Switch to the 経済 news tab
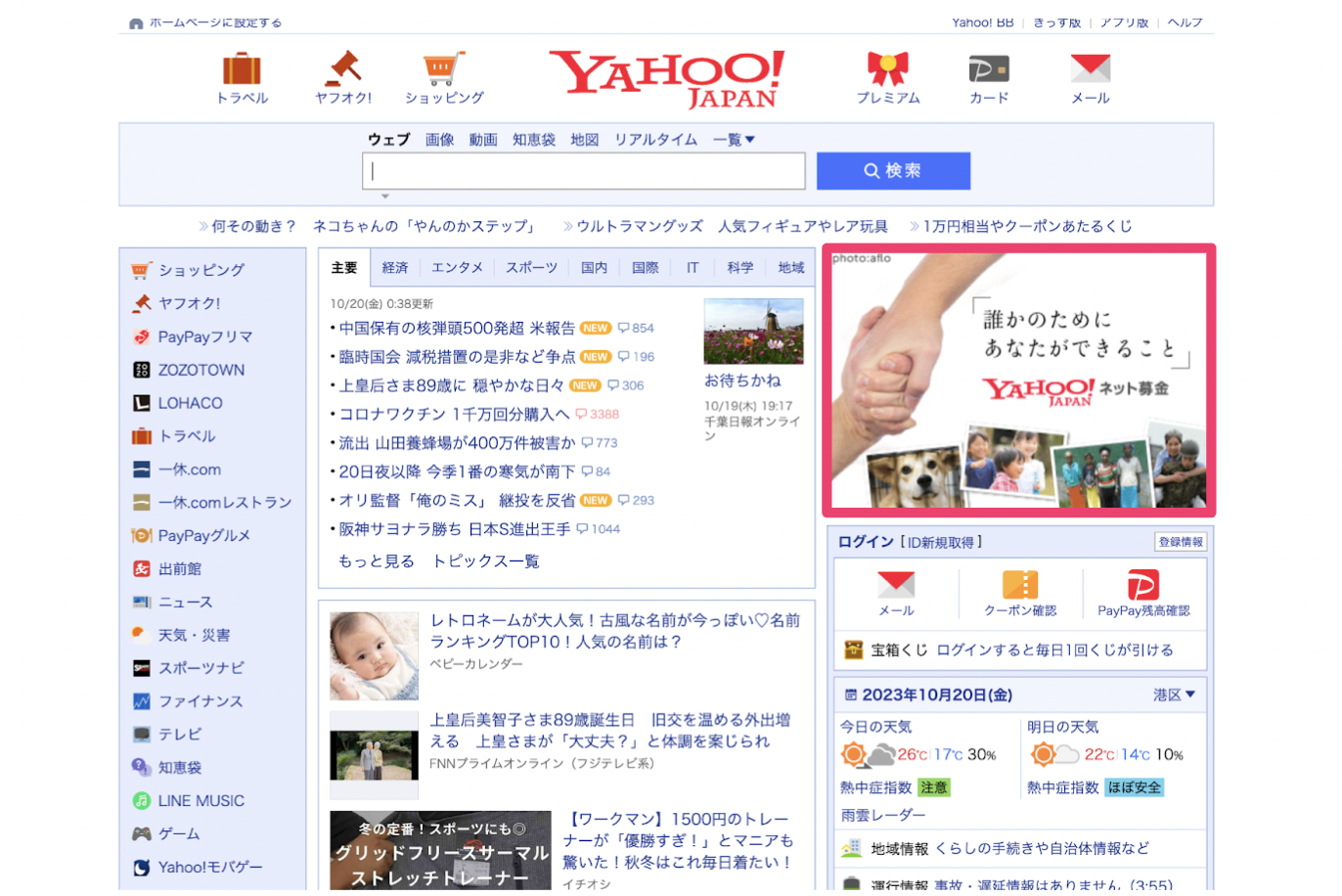 click(x=395, y=268)
